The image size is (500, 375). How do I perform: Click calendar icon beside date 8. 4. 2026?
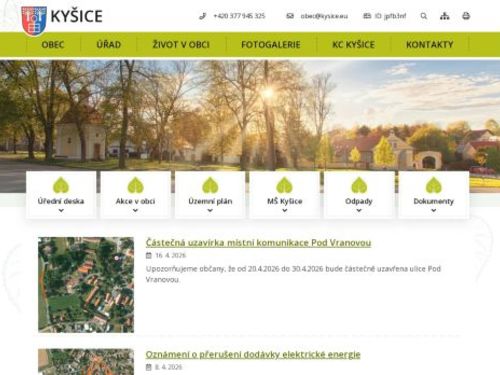point(149,367)
